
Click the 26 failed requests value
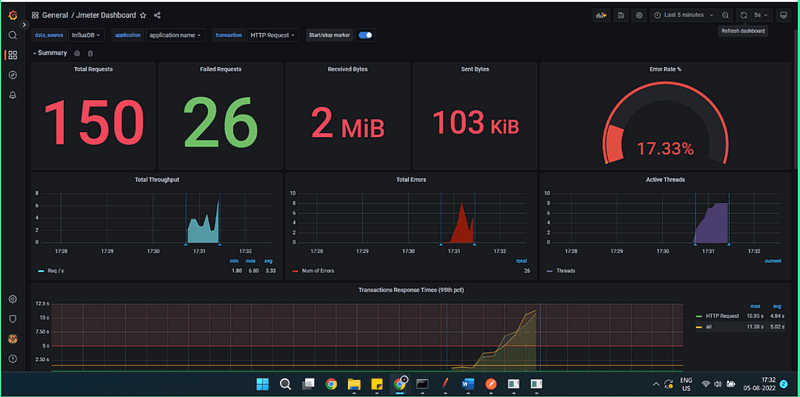[x=220, y=121]
